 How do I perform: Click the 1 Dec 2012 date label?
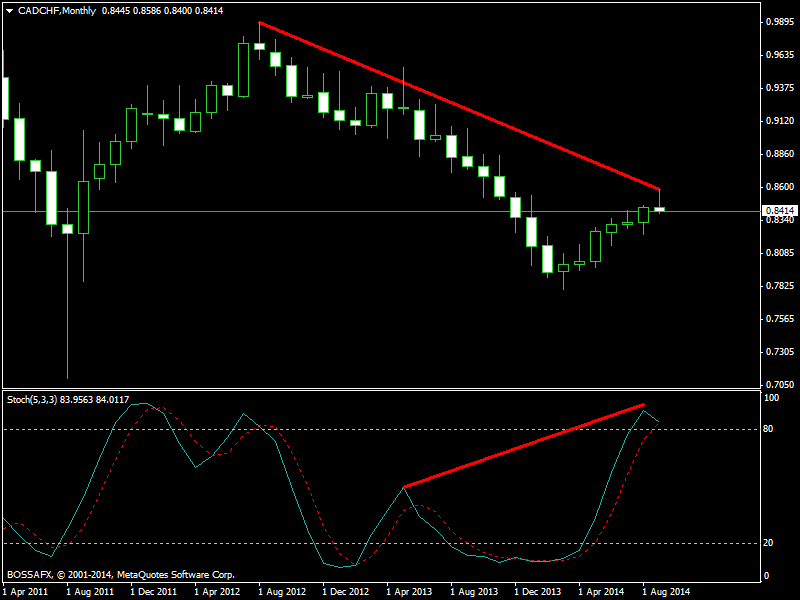pos(345,592)
